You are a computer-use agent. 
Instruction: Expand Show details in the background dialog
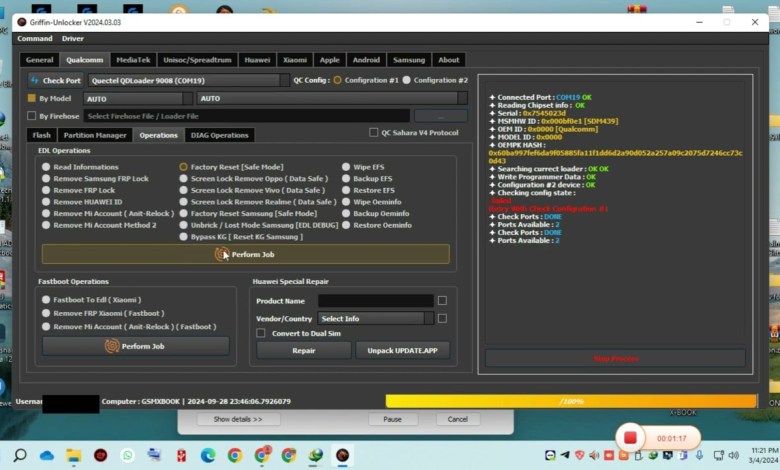pos(238,419)
